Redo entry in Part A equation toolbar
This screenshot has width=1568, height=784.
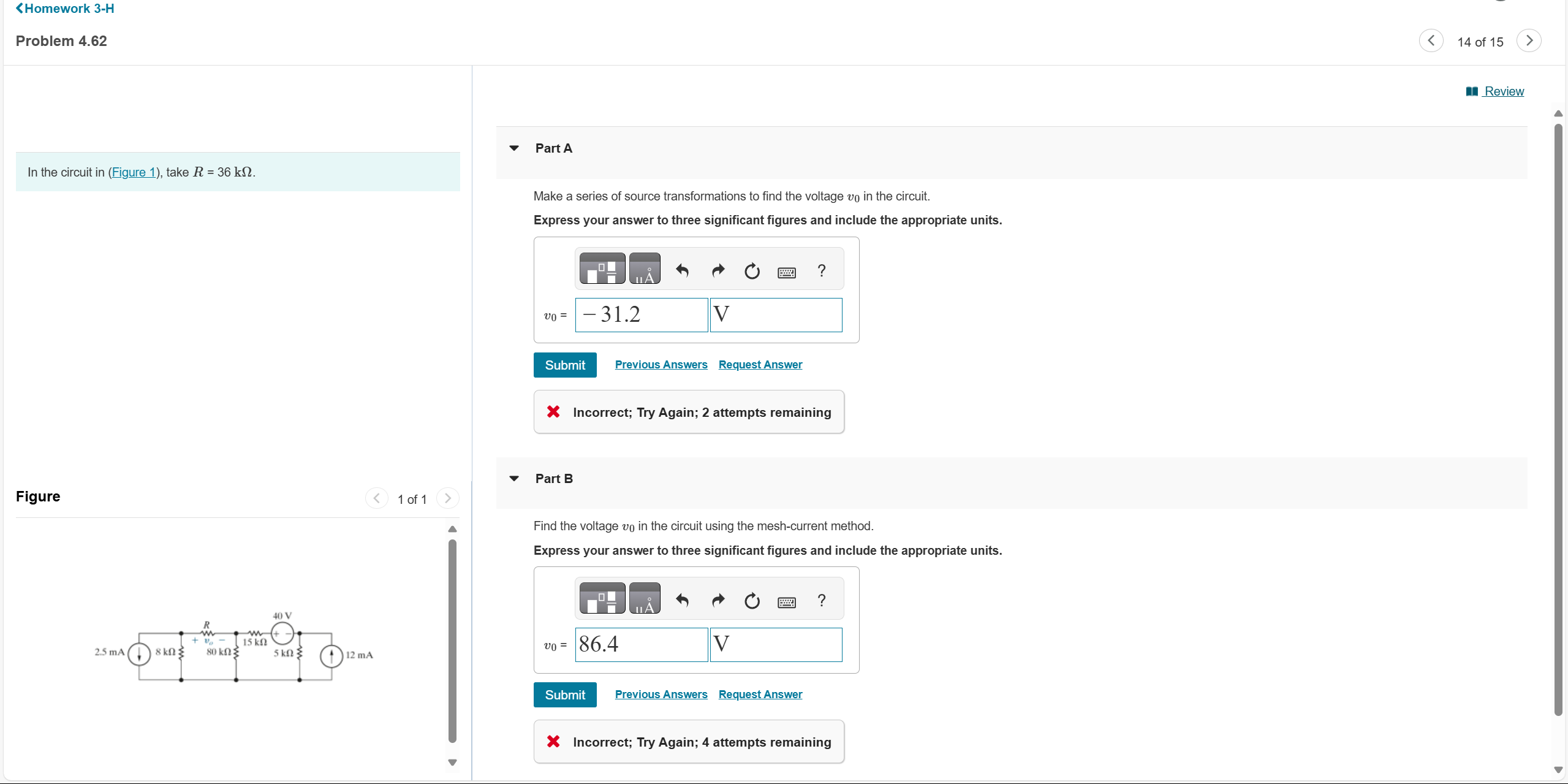[717, 270]
